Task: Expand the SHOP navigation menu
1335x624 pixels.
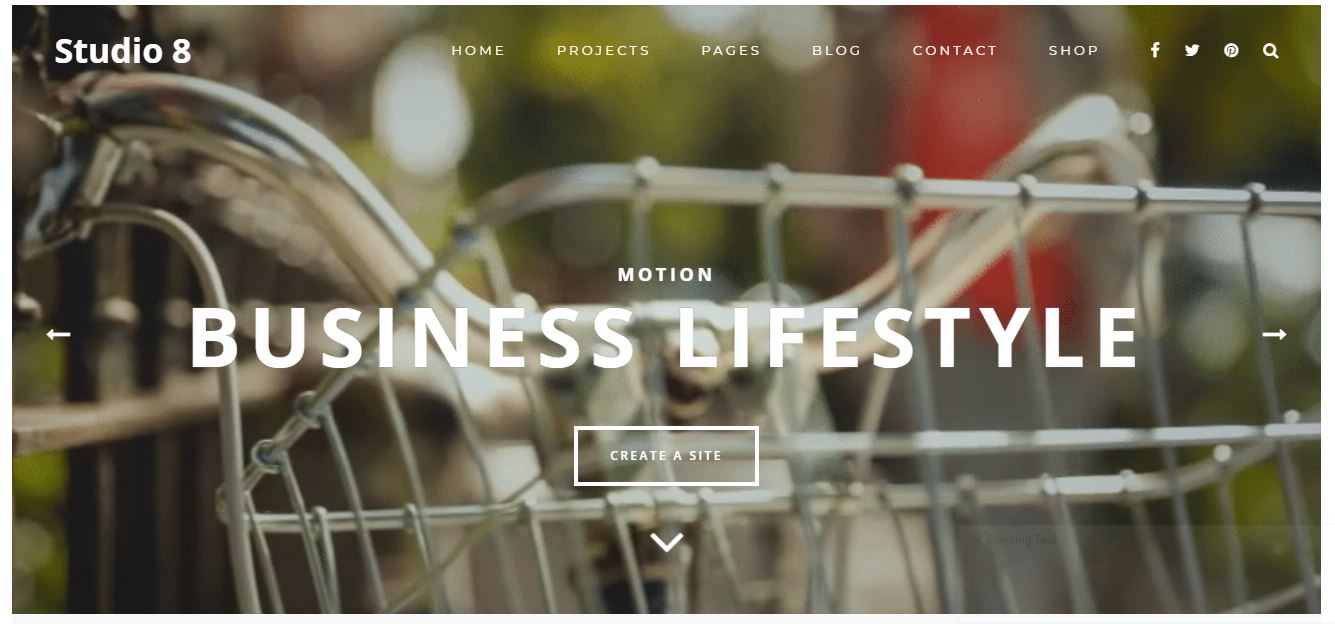Action: [1073, 50]
